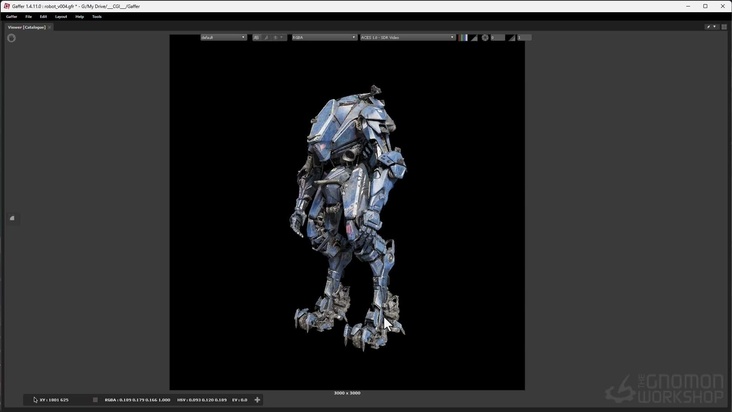Screen dimensions: 732x412
Task: Close the Viewer [Catalogue] tab
Action: coord(49,27)
